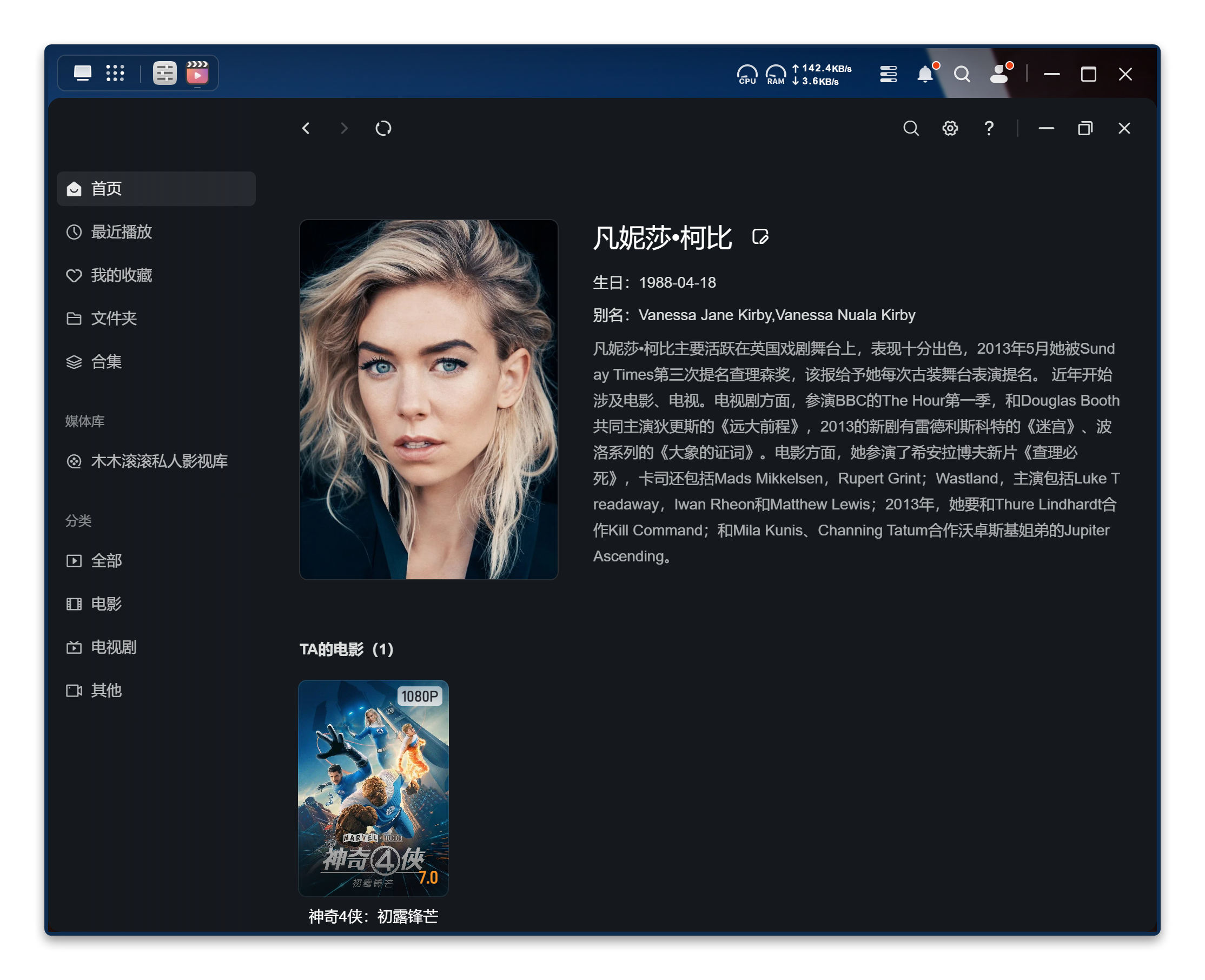Open the notifications bell in the top bar
Viewport: 1205px width, 980px height.
tap(924, 74)
